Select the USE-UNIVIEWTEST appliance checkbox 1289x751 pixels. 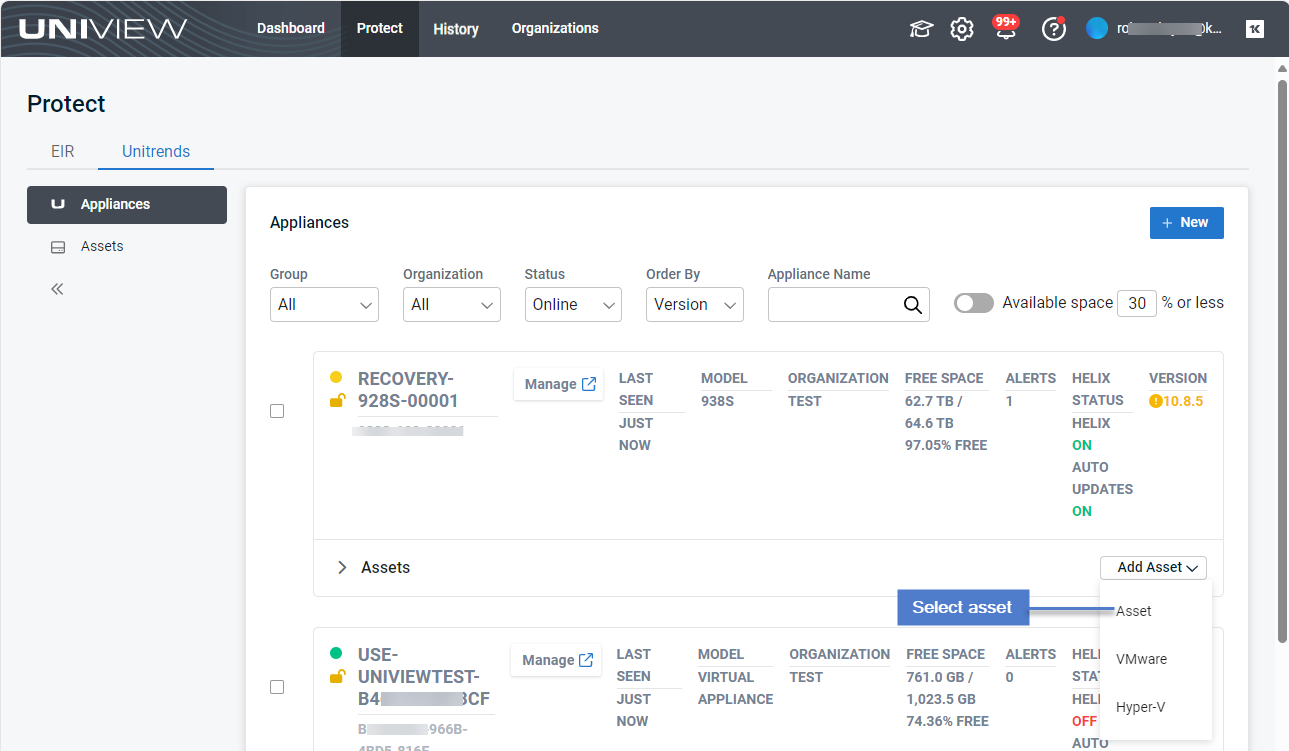[277, 687]
